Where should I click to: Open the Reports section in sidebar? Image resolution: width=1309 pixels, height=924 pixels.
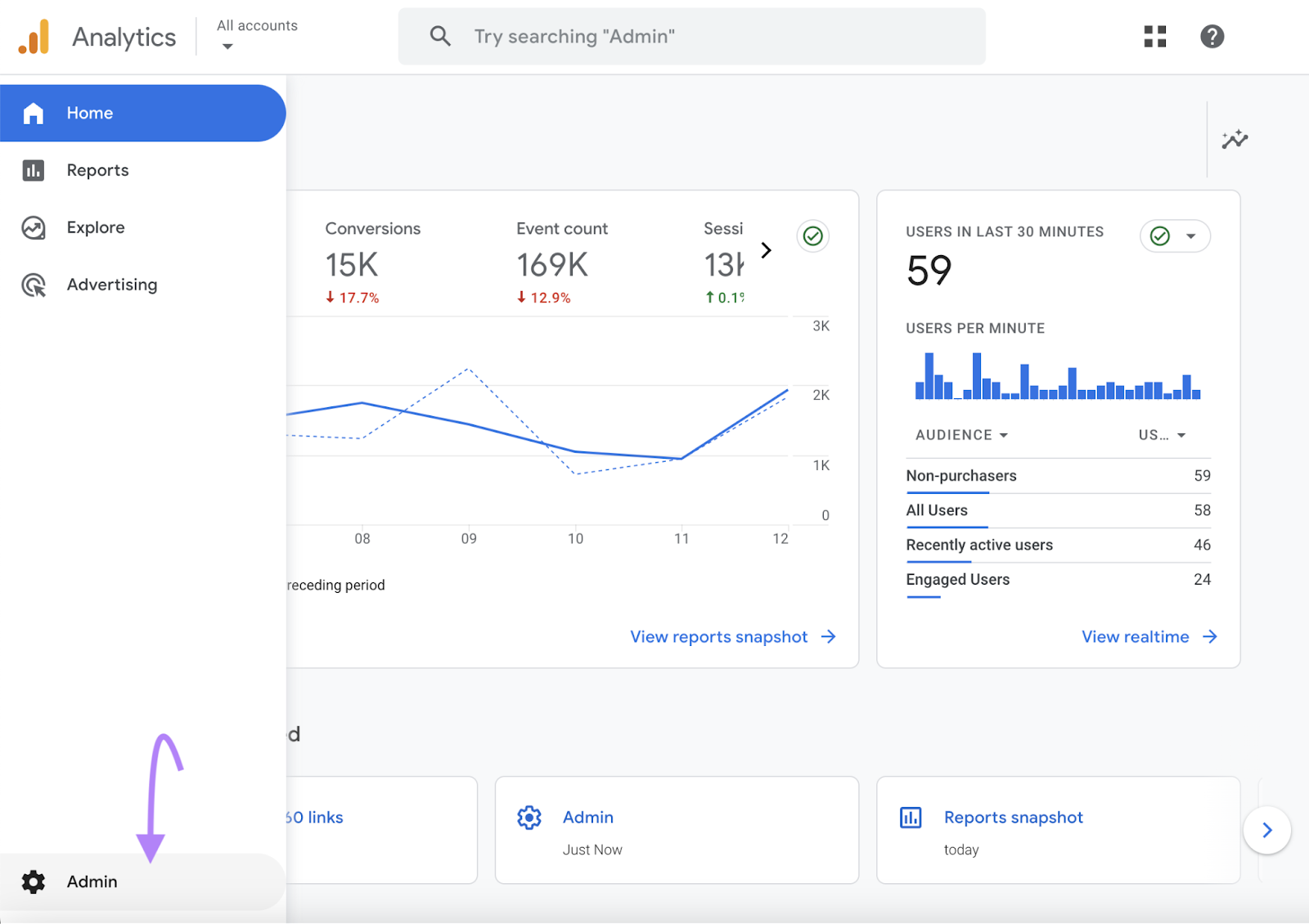pos(97,170)
